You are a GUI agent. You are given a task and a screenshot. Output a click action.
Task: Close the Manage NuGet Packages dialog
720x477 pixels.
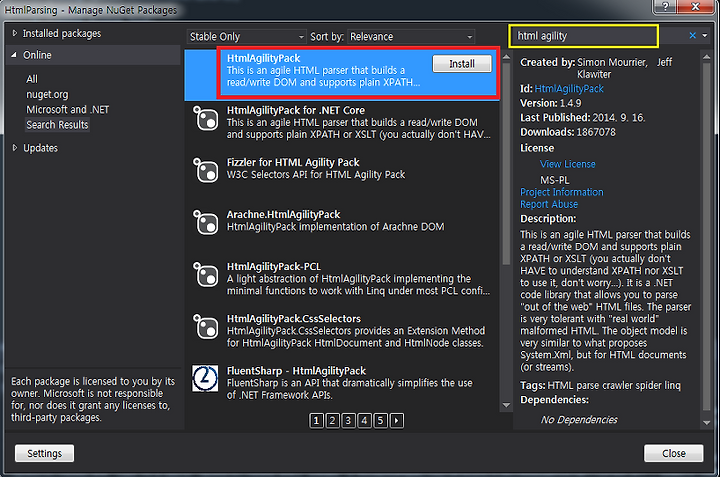click(674, 453)
